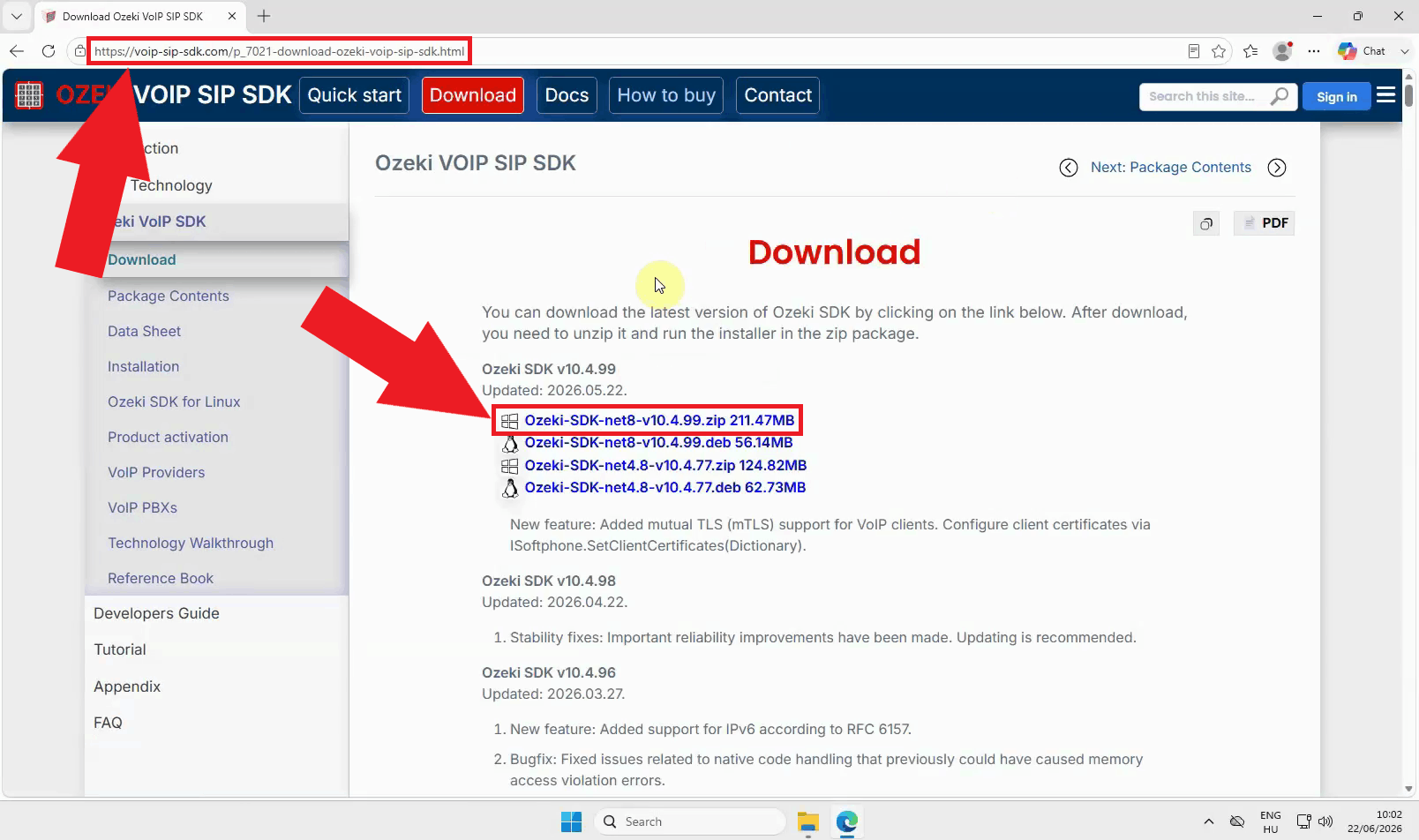Reload the page with the refresh icon
Screen dimensions: 1419x840
[x=49, y=51]
